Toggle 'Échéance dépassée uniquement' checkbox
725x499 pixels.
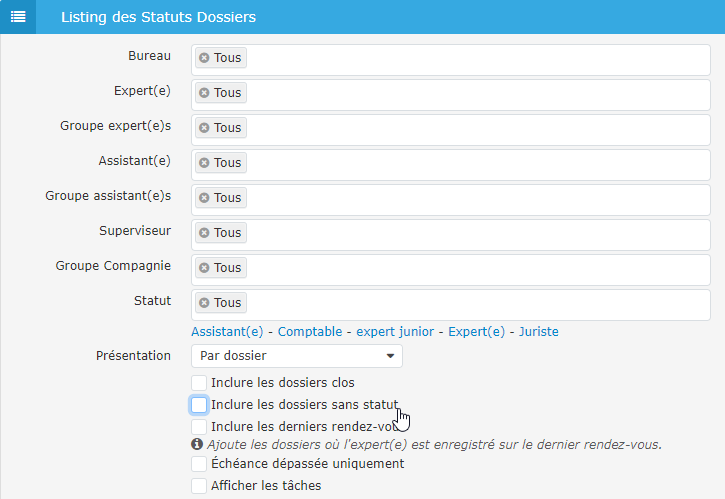click(x=199, y=464)
